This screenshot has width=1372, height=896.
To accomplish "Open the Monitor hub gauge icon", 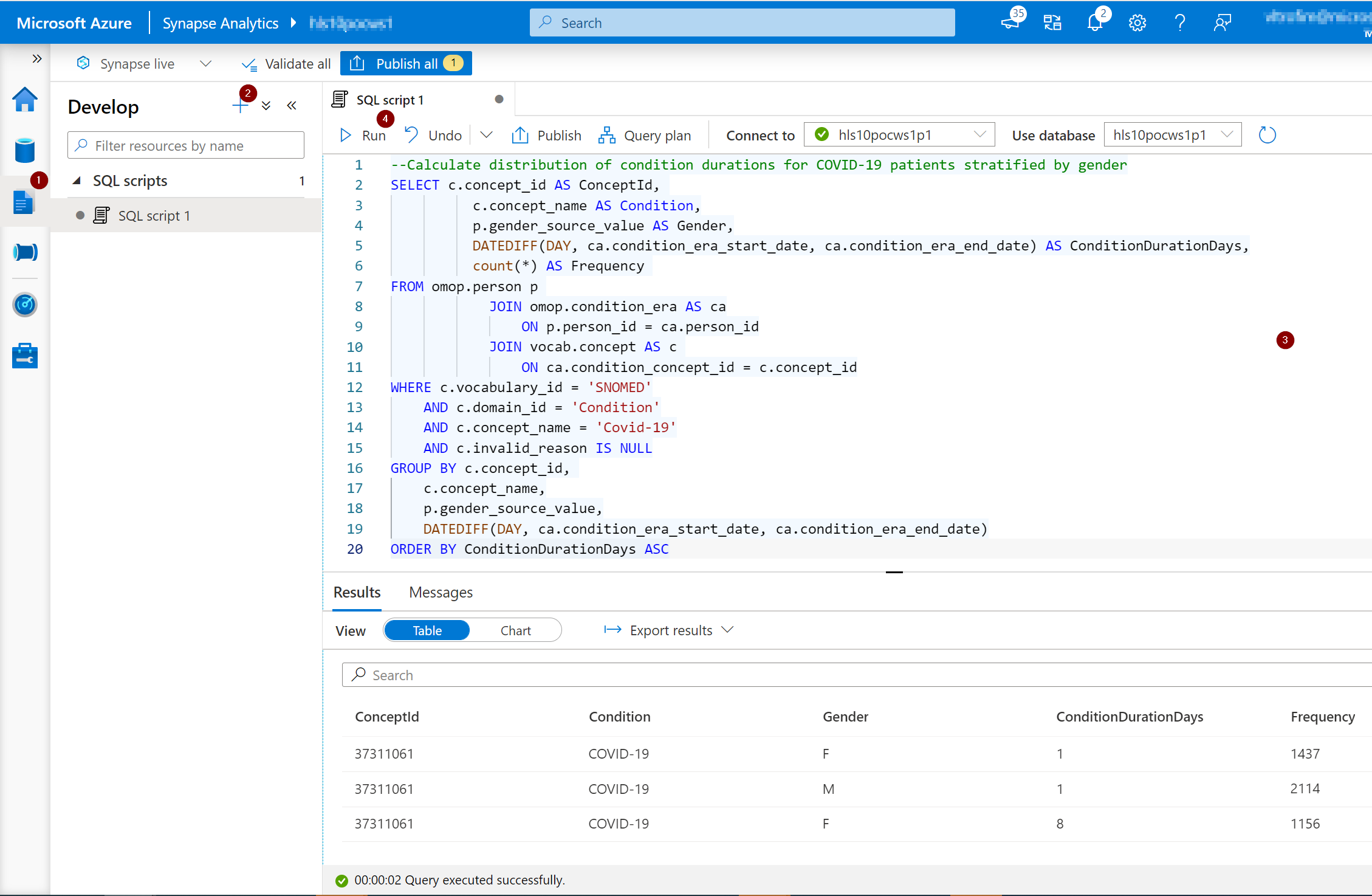I will tap(25, 305).
